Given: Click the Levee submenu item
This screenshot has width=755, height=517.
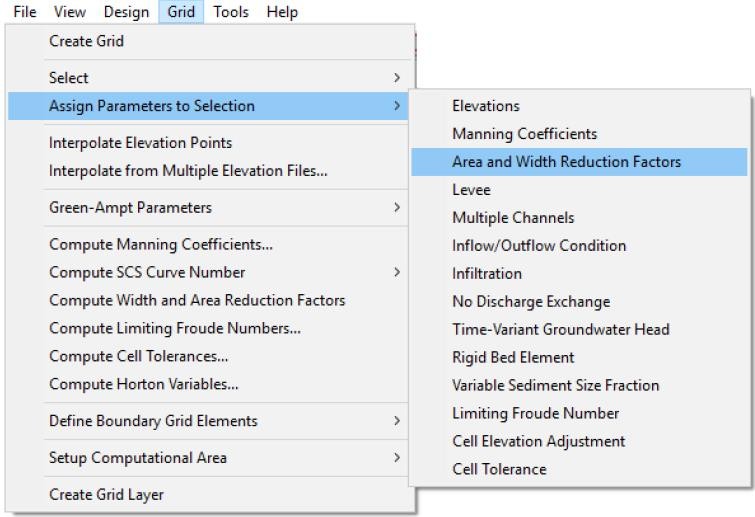Looking at the screenshot, I should (471, 190).
